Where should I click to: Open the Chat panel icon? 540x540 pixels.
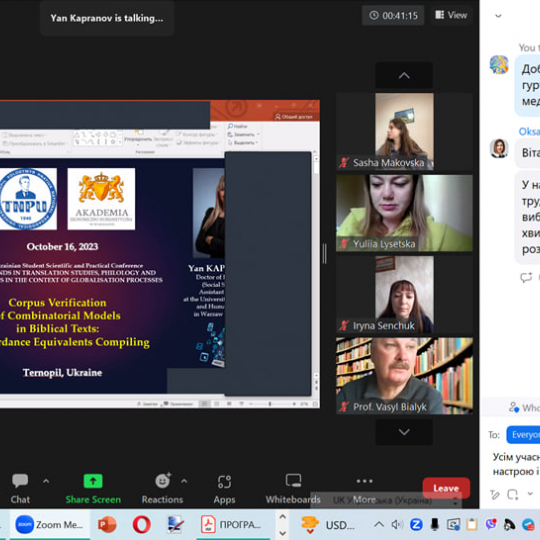[20, 481]
